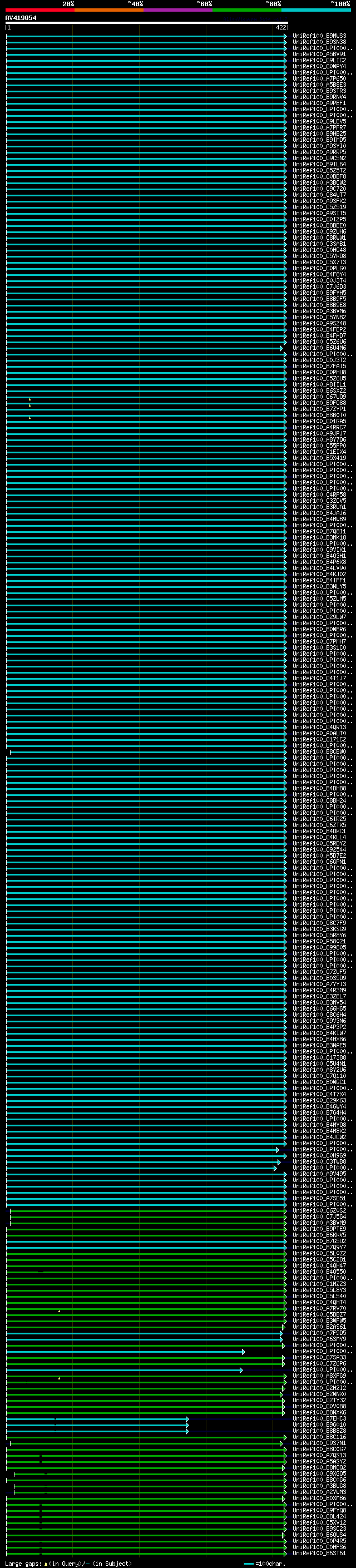Select hit UniRef100_B9SN38
This screenshot has width=356, height=1568.
coord(319,42)
